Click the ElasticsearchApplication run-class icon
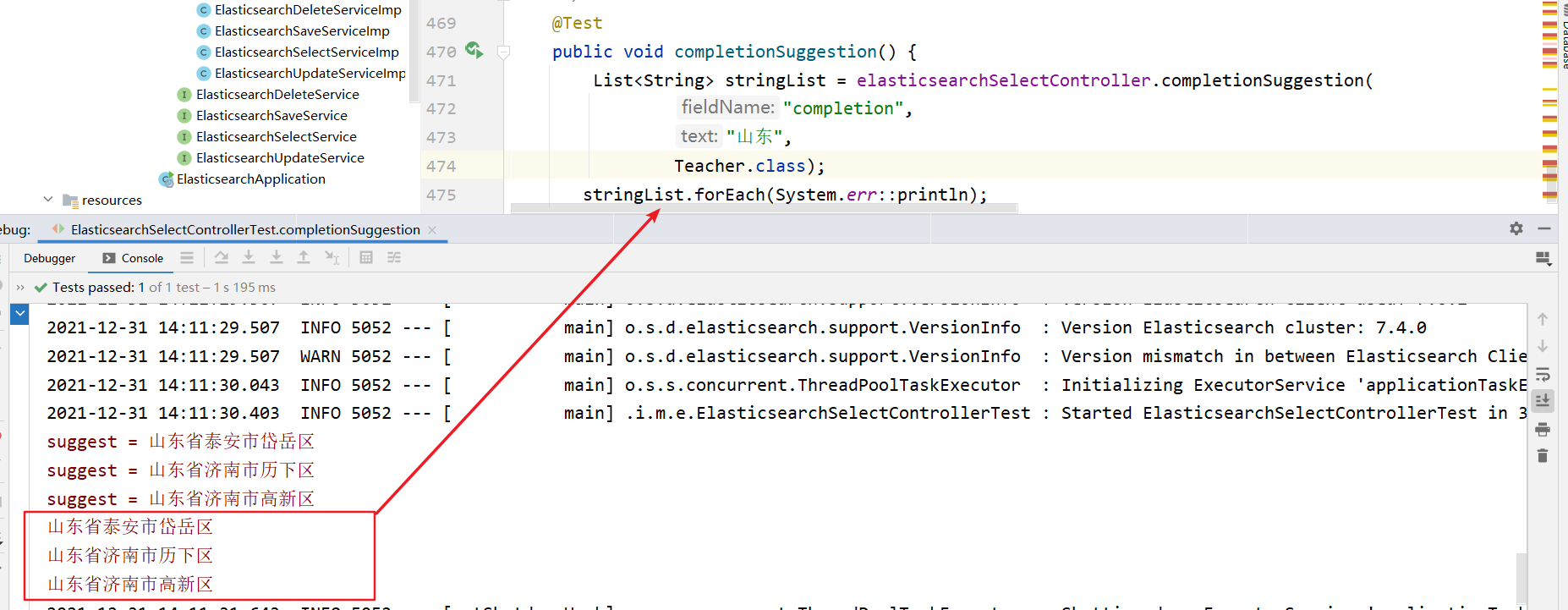1568x610 pixels. (167, 179)
